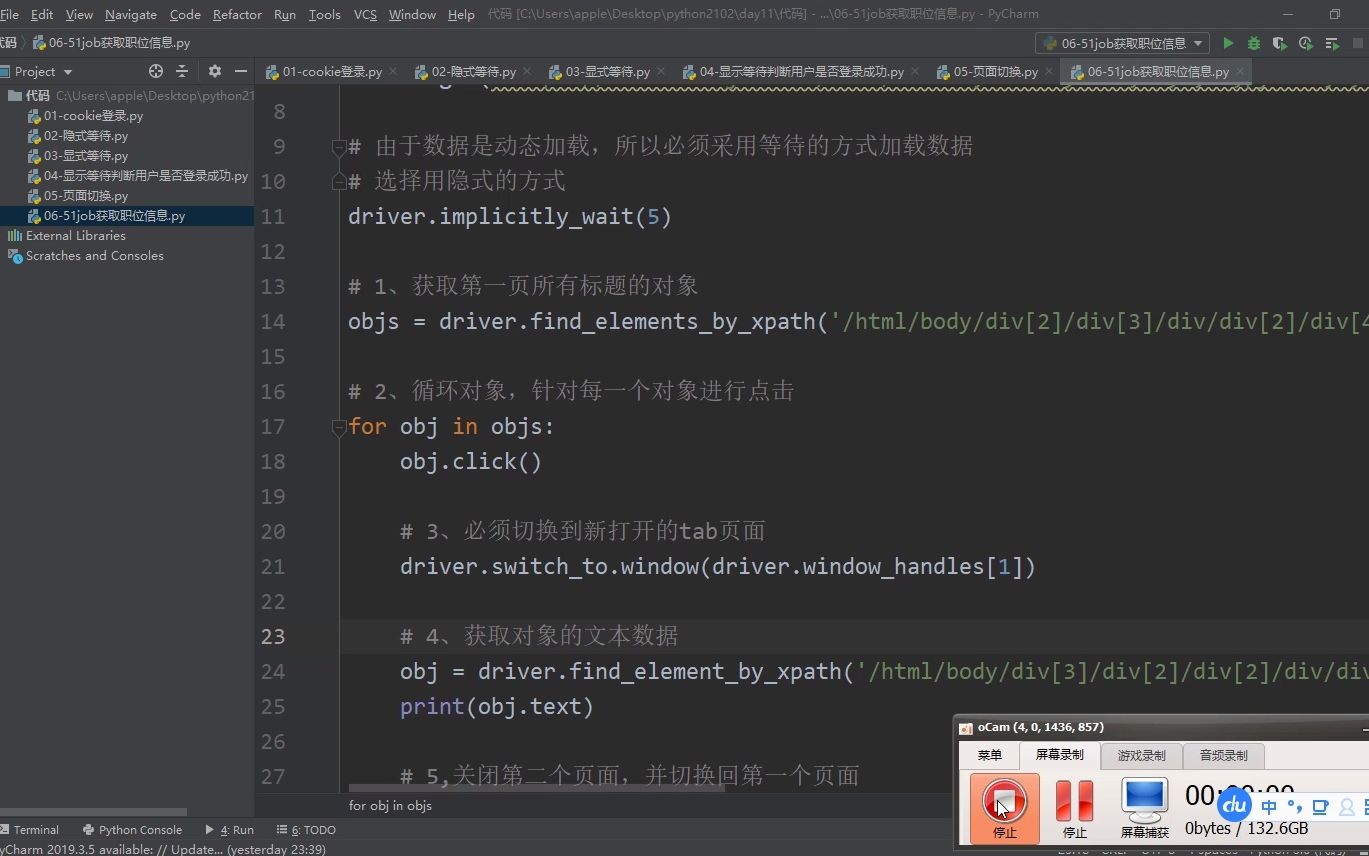This screenshot has width=1369, height=856.
Task: Place cursor on driver.implicitly_wait(5) line
Action: [x=509, y=217]
